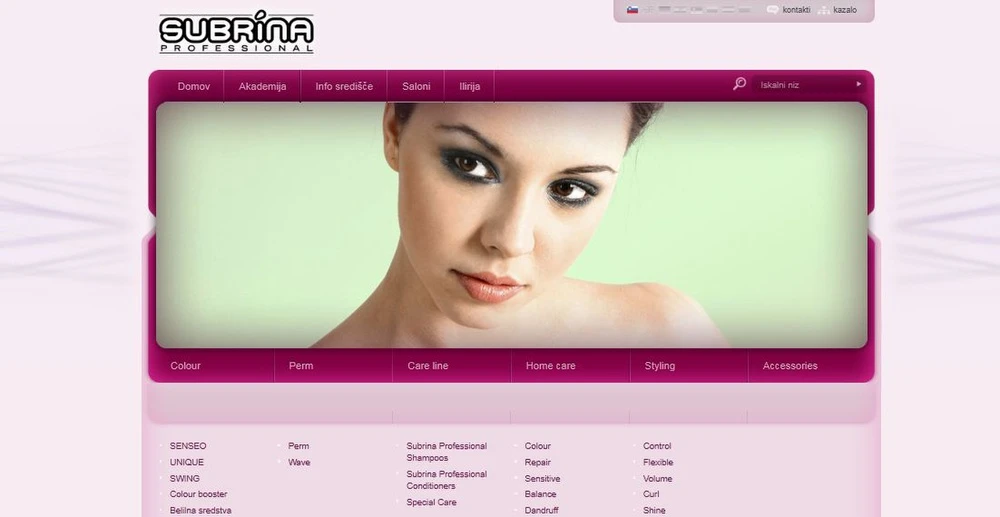Click the woman's face banner image
The height and width of the screenshot is (517, 1000).
tap(511, 225)
